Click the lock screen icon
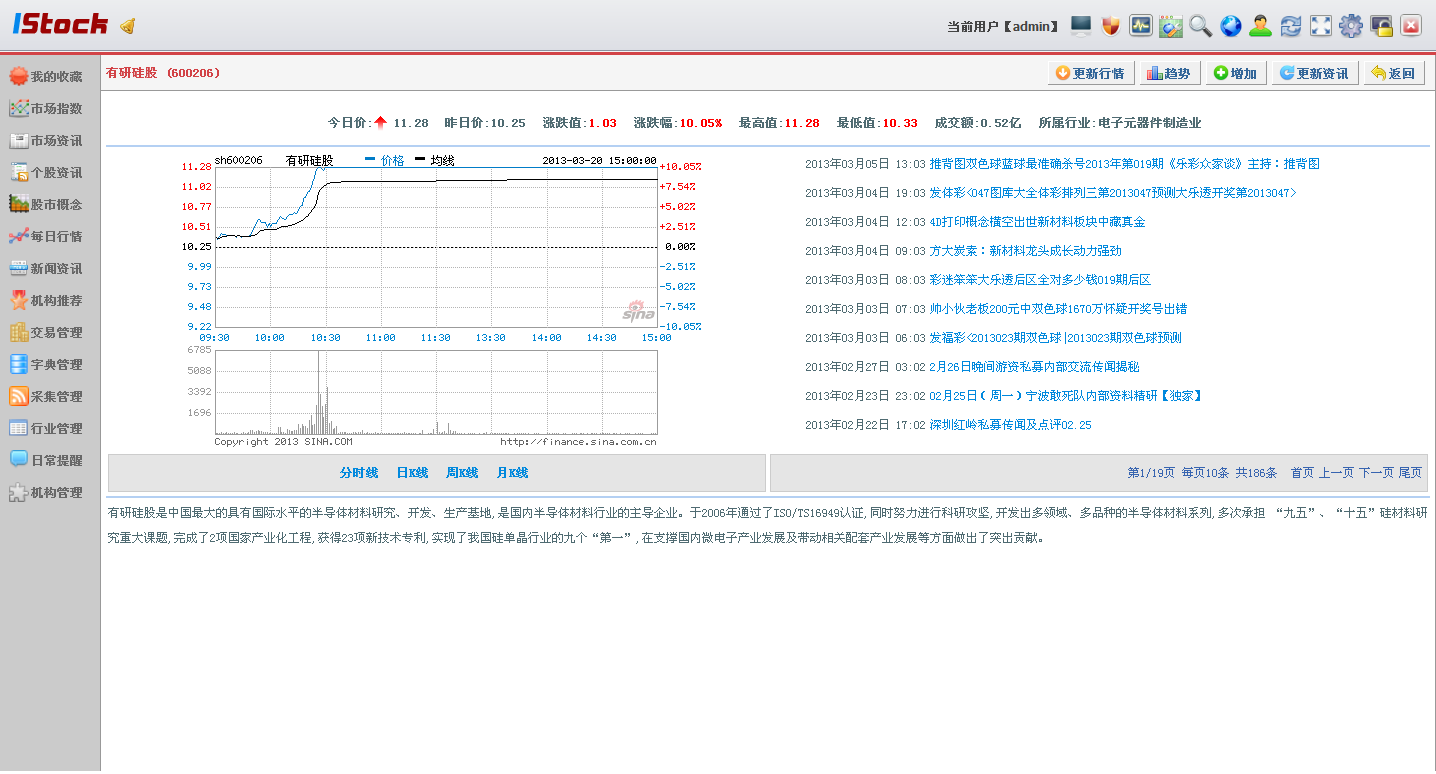 coord(1381,26)
